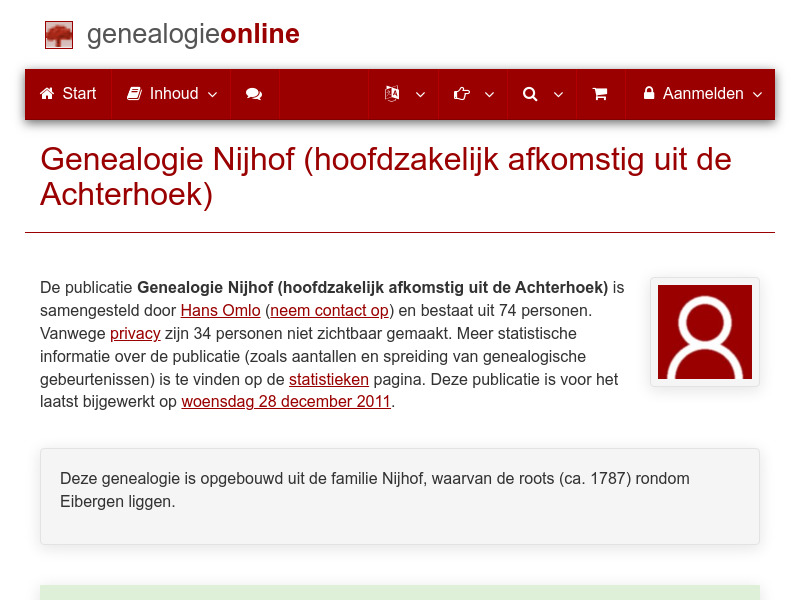
Task: Open the Inhoud book icon
Action: point(135,93)
